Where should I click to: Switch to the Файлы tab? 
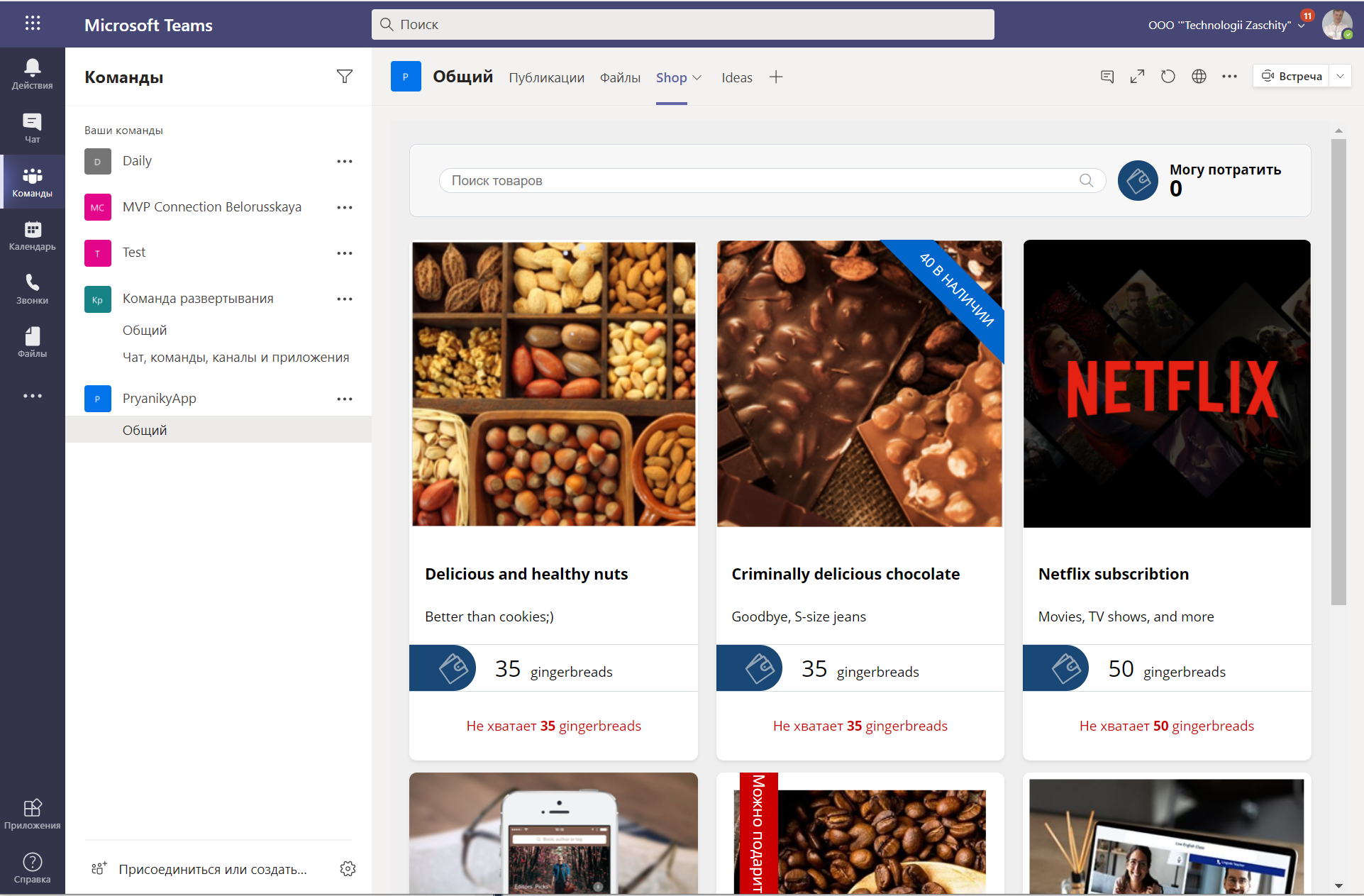(x=620, y=78)
